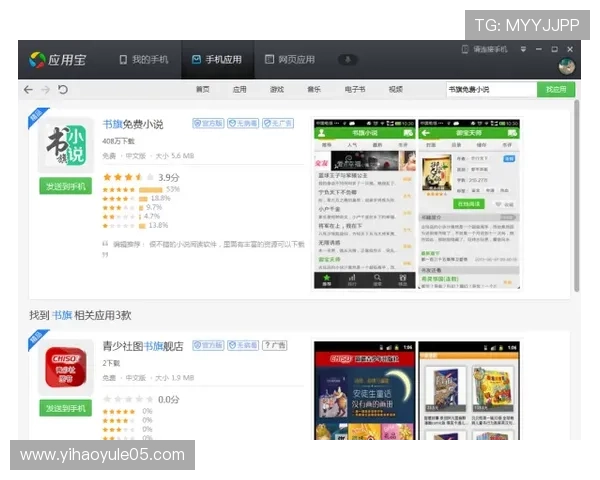600x480 pixels.
Task: Click 无广告 badge of 书旗免费小说
Action: [278, 123]
